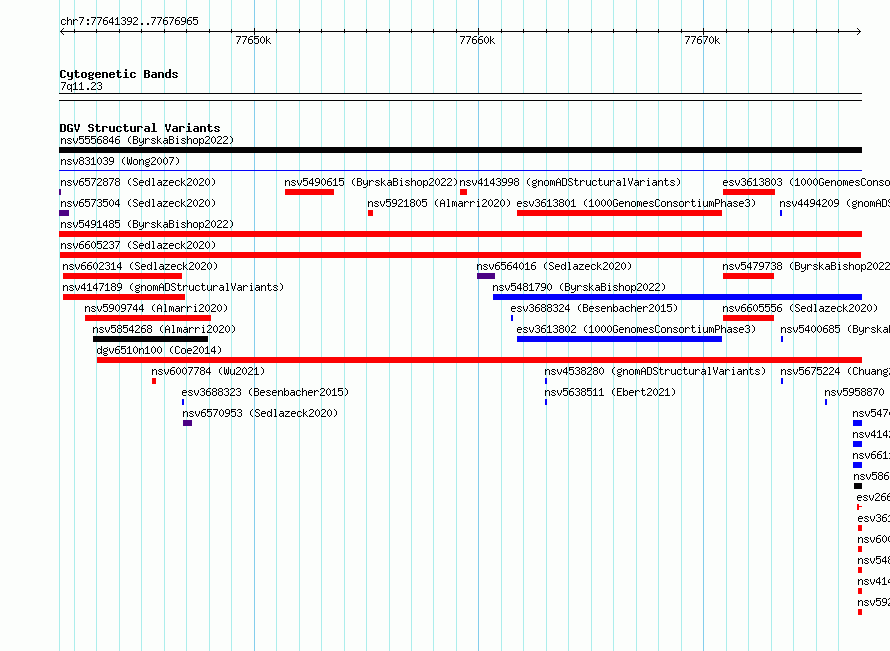Image resolution: width=890 pixels, height=651 pixels.
Task: Click nsv4494209 variant label
Action: [834, 203]
